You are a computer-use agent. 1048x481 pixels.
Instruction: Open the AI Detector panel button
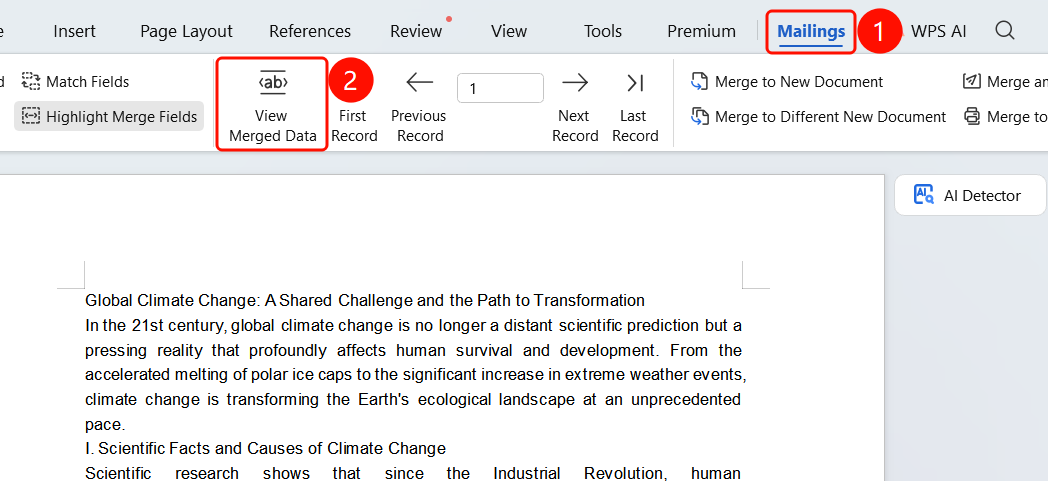tap(969, 195)
